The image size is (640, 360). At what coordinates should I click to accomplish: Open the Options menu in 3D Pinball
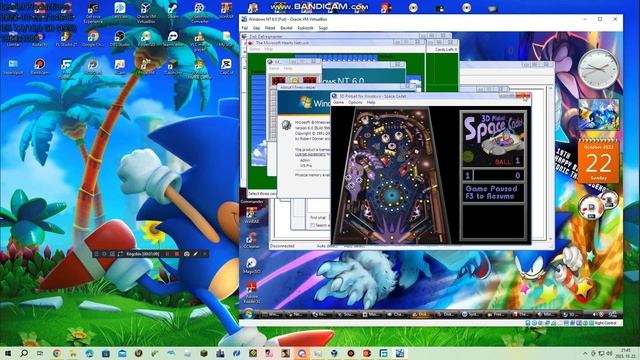[355, 102]
